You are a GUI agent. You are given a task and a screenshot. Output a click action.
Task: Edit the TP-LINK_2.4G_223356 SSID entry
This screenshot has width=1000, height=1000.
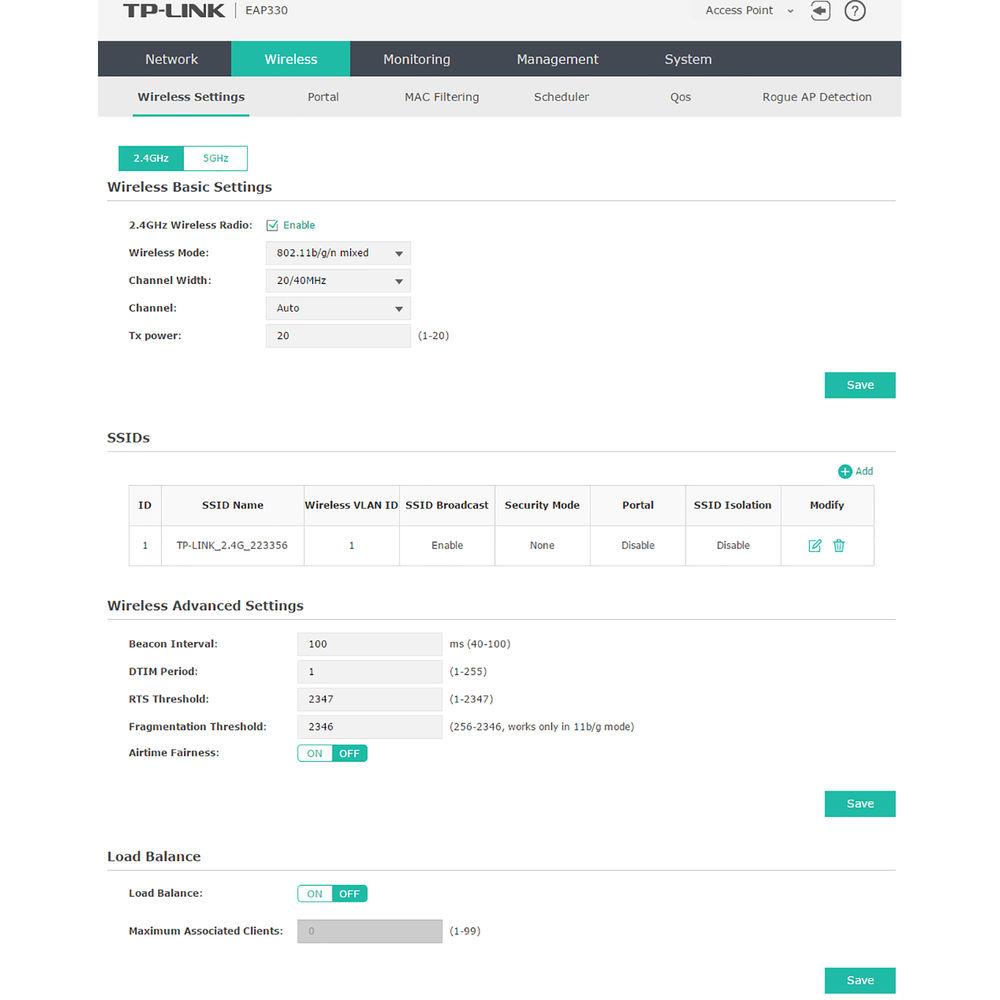click(x=815, y=546)
